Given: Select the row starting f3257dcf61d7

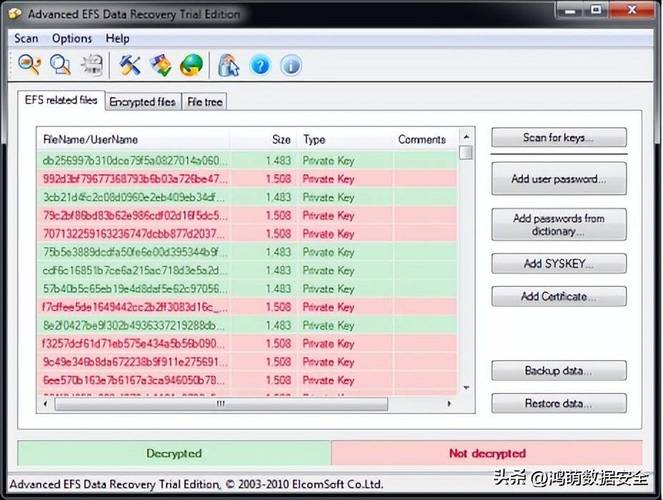Looking at the screenshot, I should point(247,344).
